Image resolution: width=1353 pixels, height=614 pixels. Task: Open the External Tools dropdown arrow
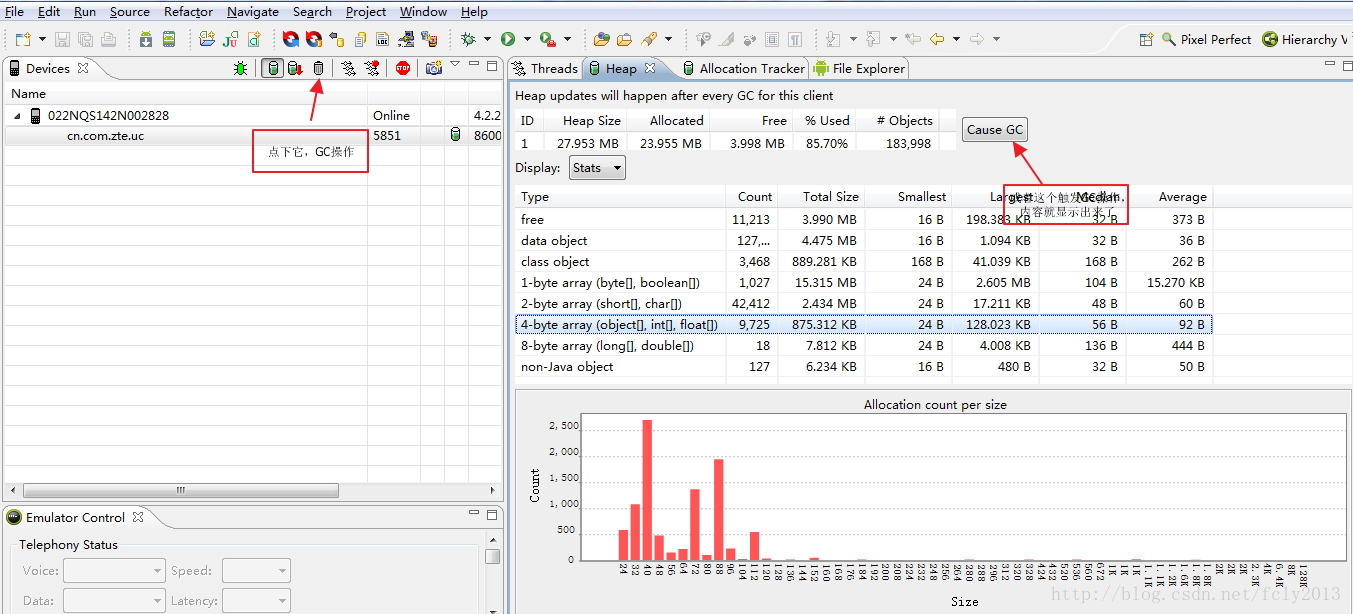click(567, 40)
